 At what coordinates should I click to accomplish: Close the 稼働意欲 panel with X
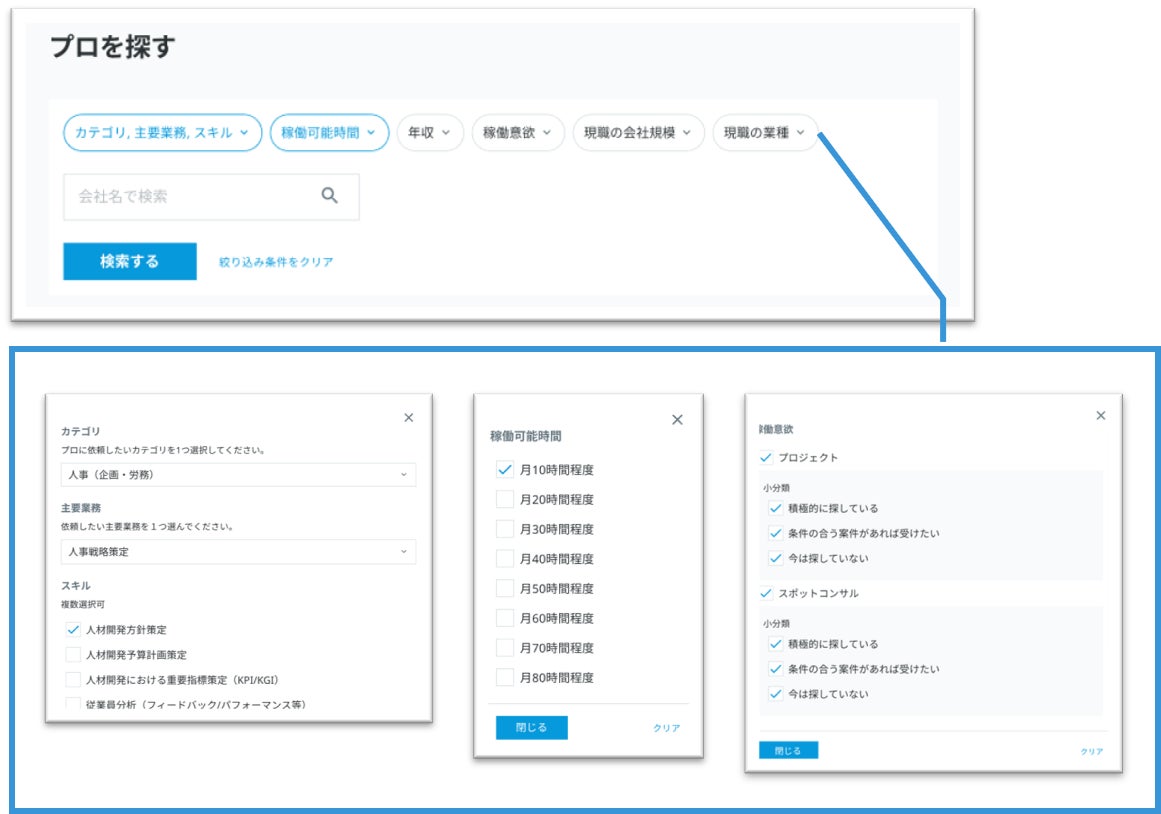(x=1101, y=416)
